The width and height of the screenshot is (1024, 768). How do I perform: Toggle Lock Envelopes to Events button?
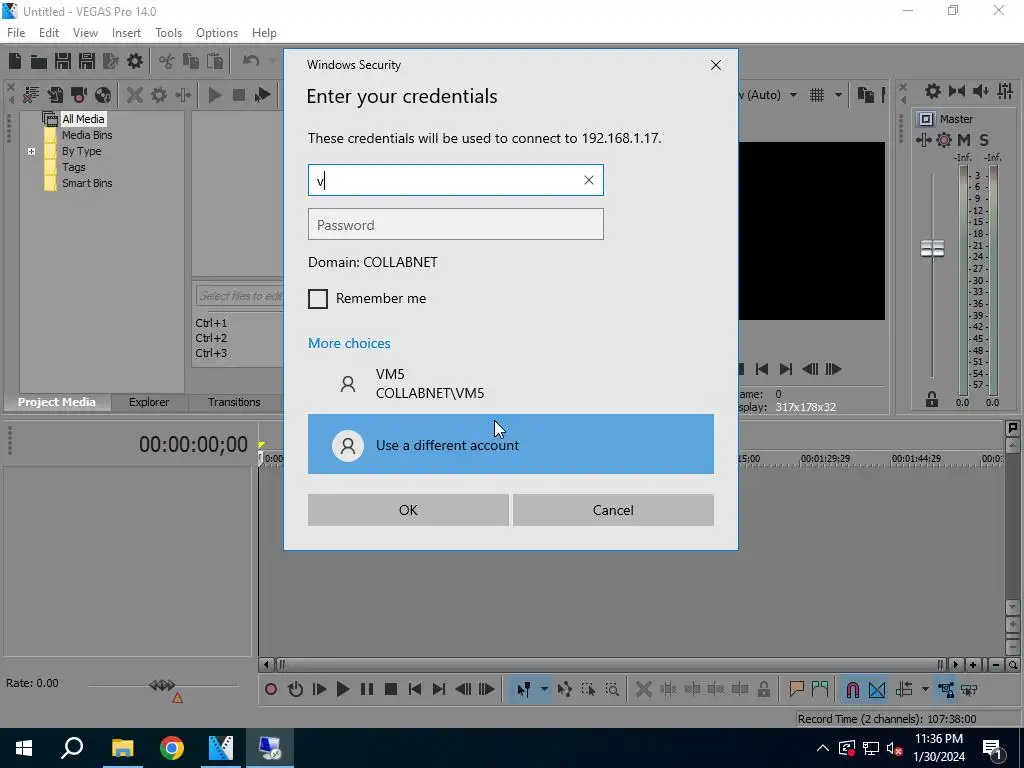tap(946, 689)
